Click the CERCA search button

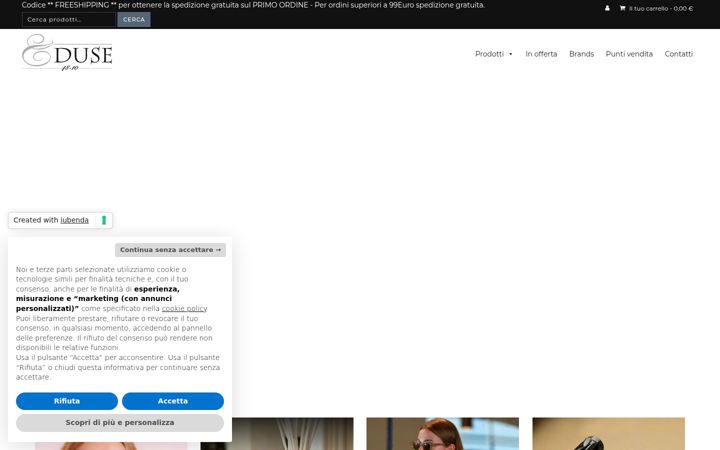coord(134,20)
